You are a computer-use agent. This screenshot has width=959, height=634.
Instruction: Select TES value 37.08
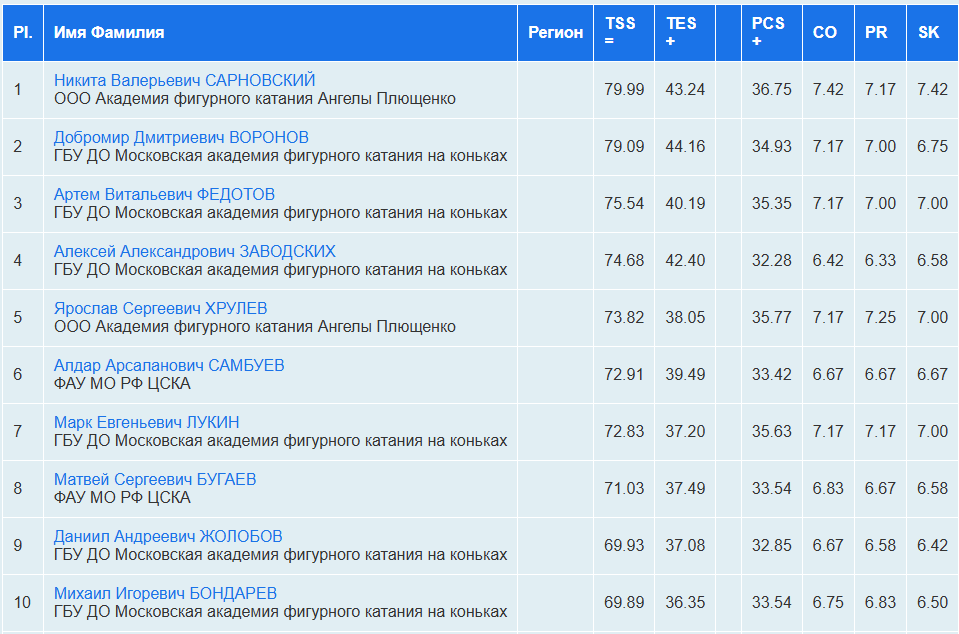[x=685, y=545]
